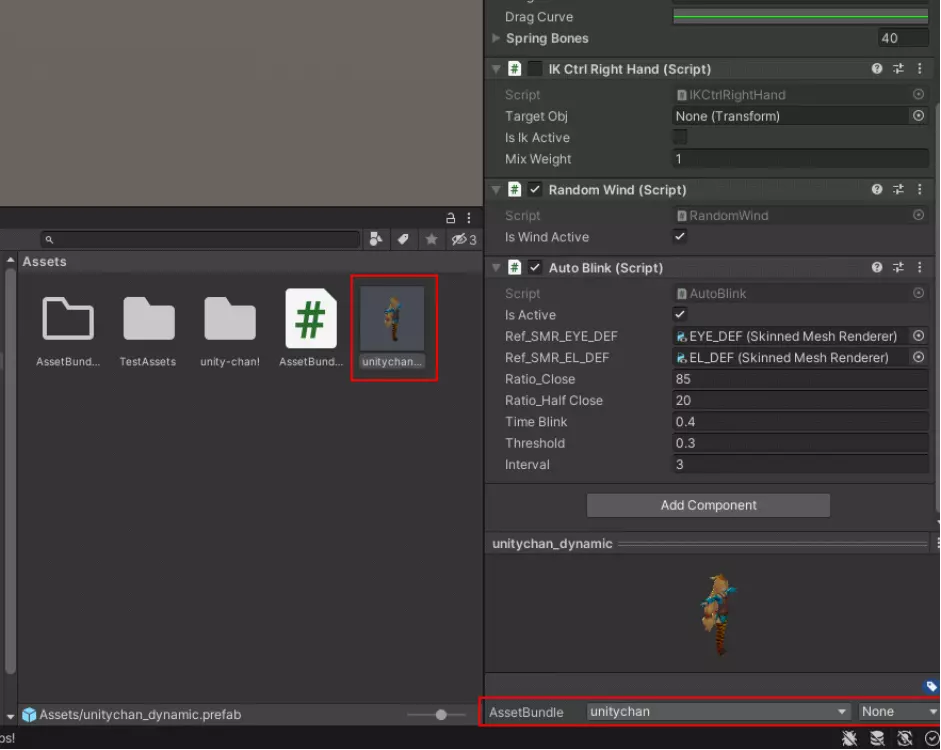Screen dimensions: 941x750
Task: Uncheck Is Wind Active checkbox
Action: click(680, 237)
